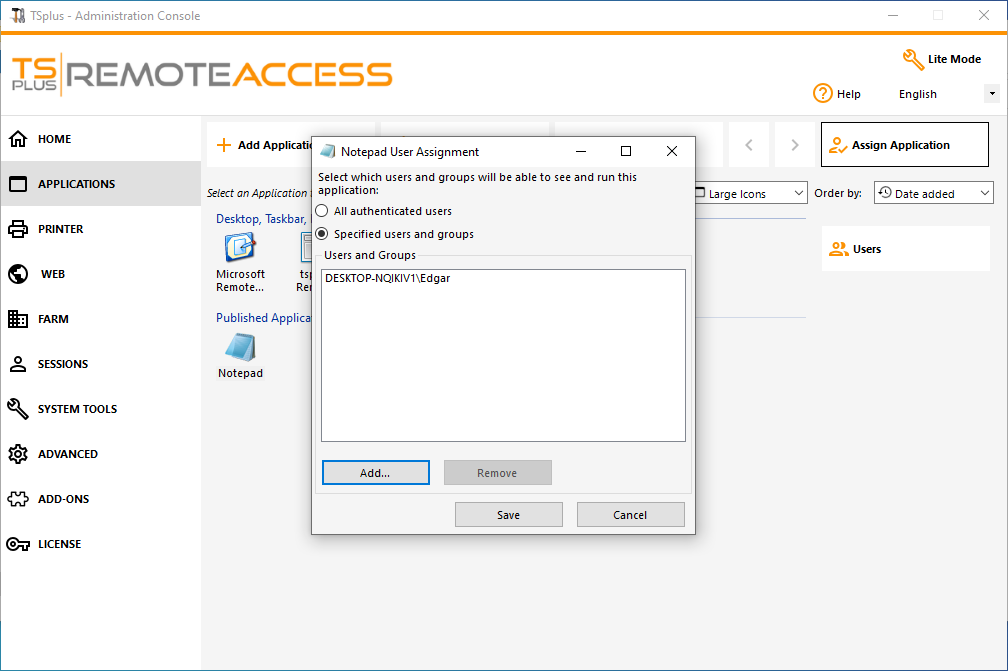1008x671 pixels.
Task: View the License section
Action: 59,544
